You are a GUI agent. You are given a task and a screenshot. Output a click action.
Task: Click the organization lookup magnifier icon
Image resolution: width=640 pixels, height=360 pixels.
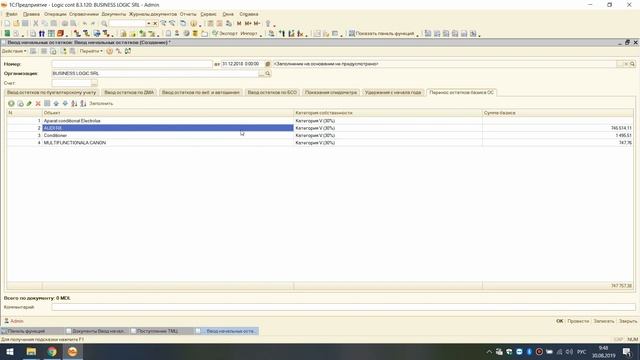point(268,73)
